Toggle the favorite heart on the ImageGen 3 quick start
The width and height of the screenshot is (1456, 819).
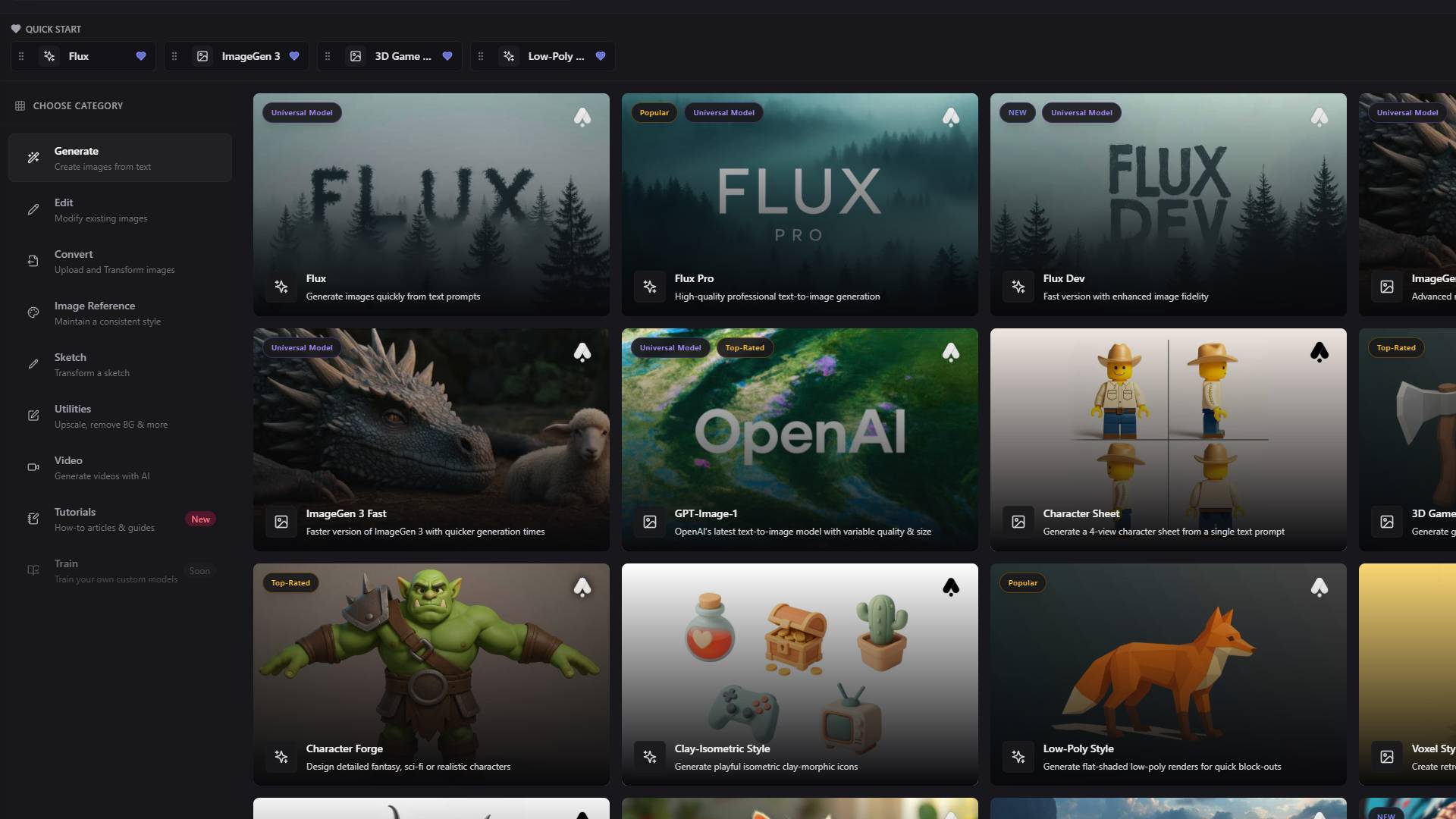click(294, 56)
